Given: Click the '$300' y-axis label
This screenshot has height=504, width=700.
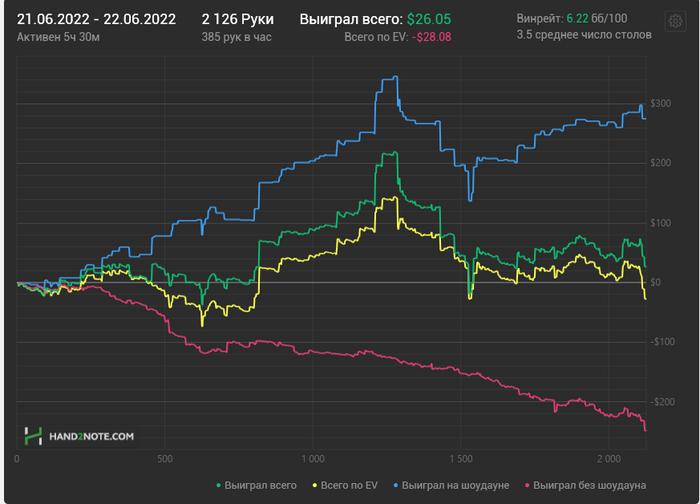Looking at the screenshot, I should click(660, 104).
